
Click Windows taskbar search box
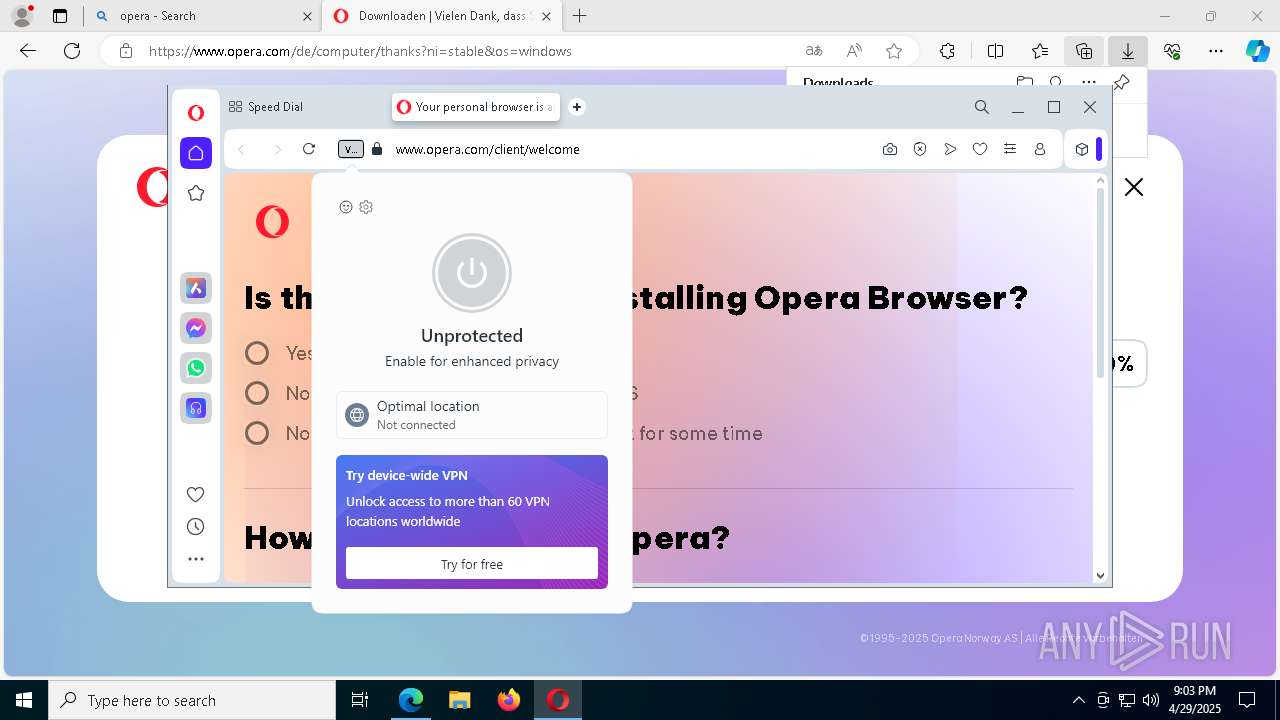tap(192, 700)
